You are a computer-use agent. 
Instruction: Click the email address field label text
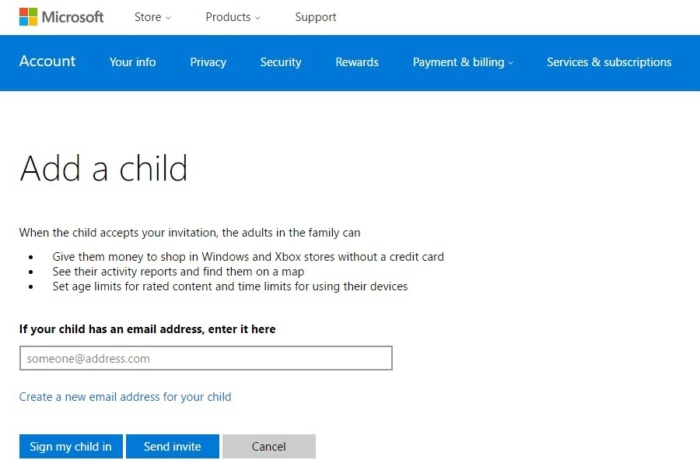[147, 329]
